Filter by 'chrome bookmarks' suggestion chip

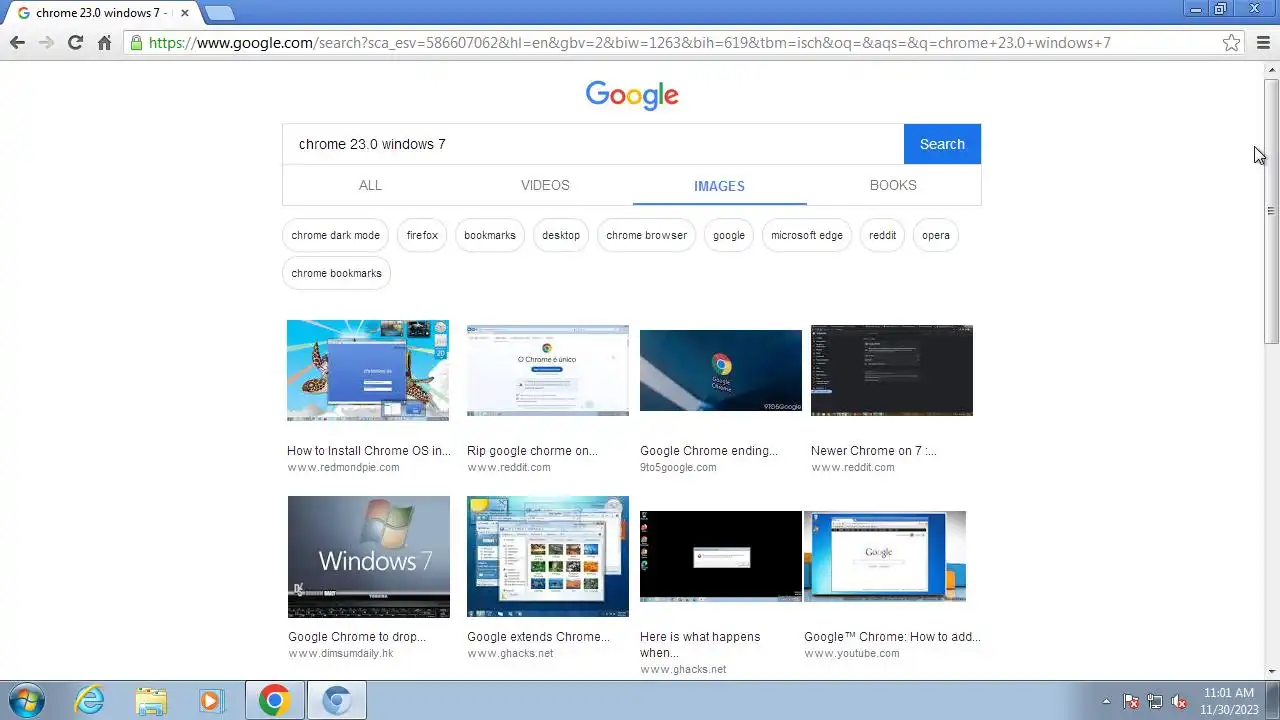[x=336, y=273]
